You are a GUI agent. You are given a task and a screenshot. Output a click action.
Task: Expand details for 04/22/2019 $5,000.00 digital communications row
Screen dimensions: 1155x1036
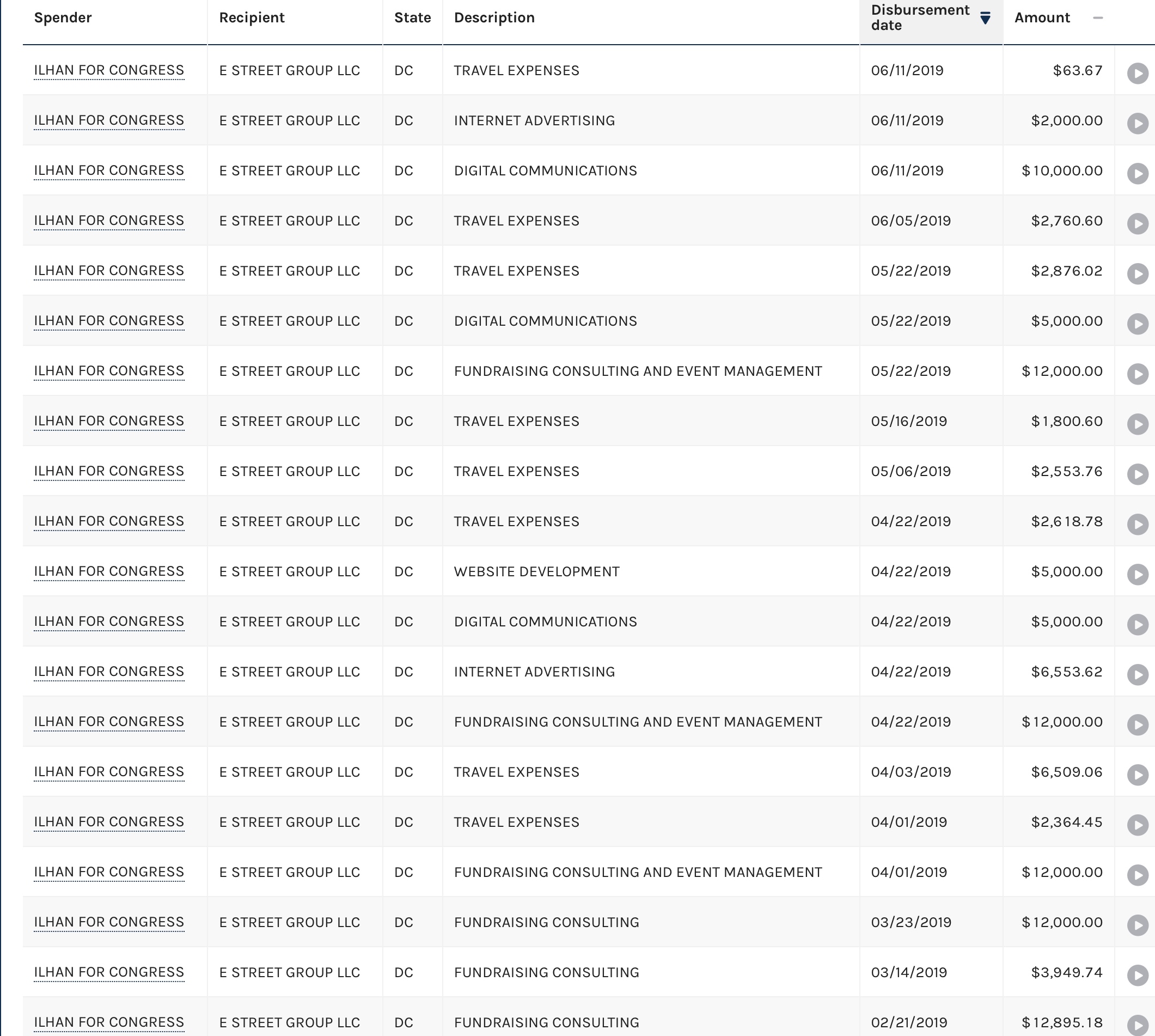click(x=1138, y=624)
